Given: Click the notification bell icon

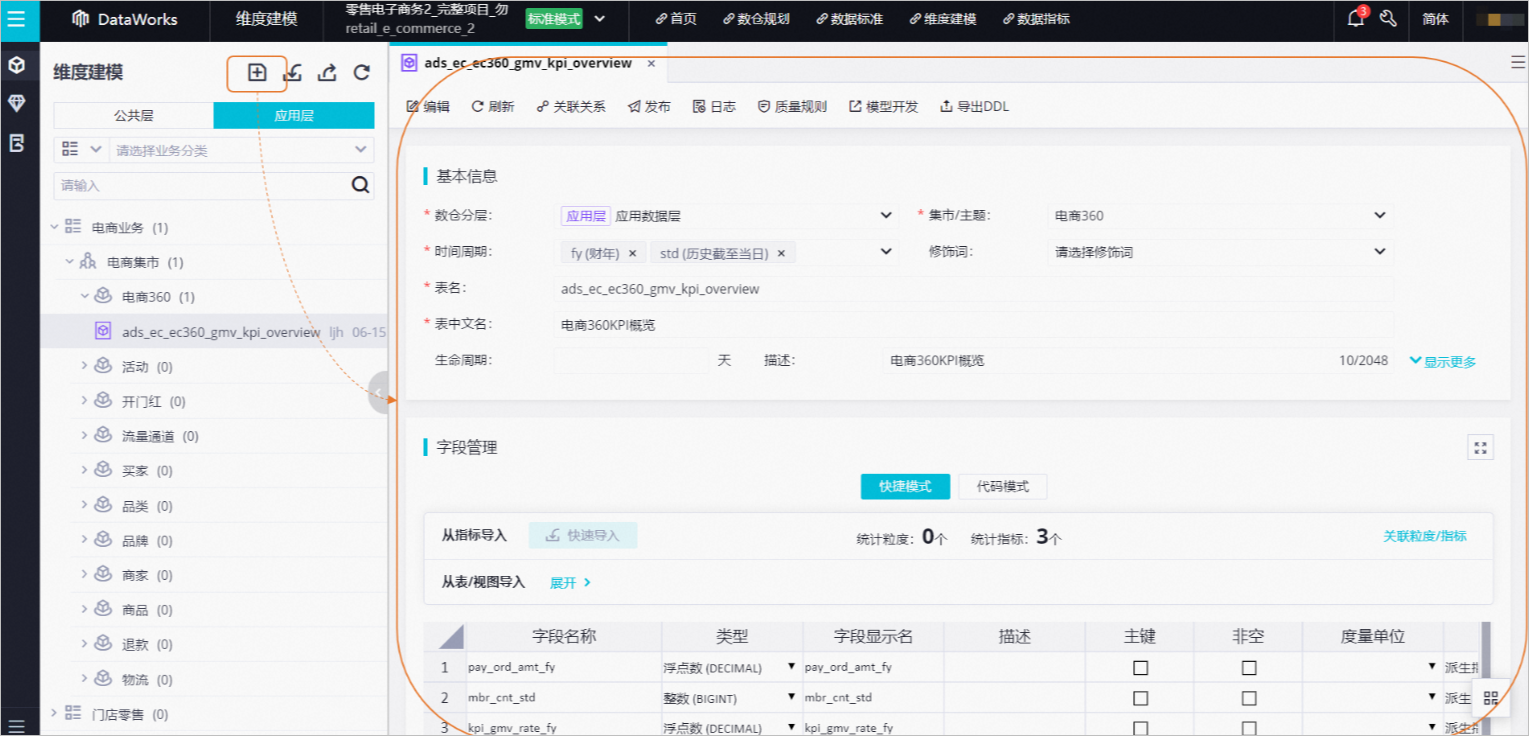Looking at the screenshot, I should [x=1356, y=18].
